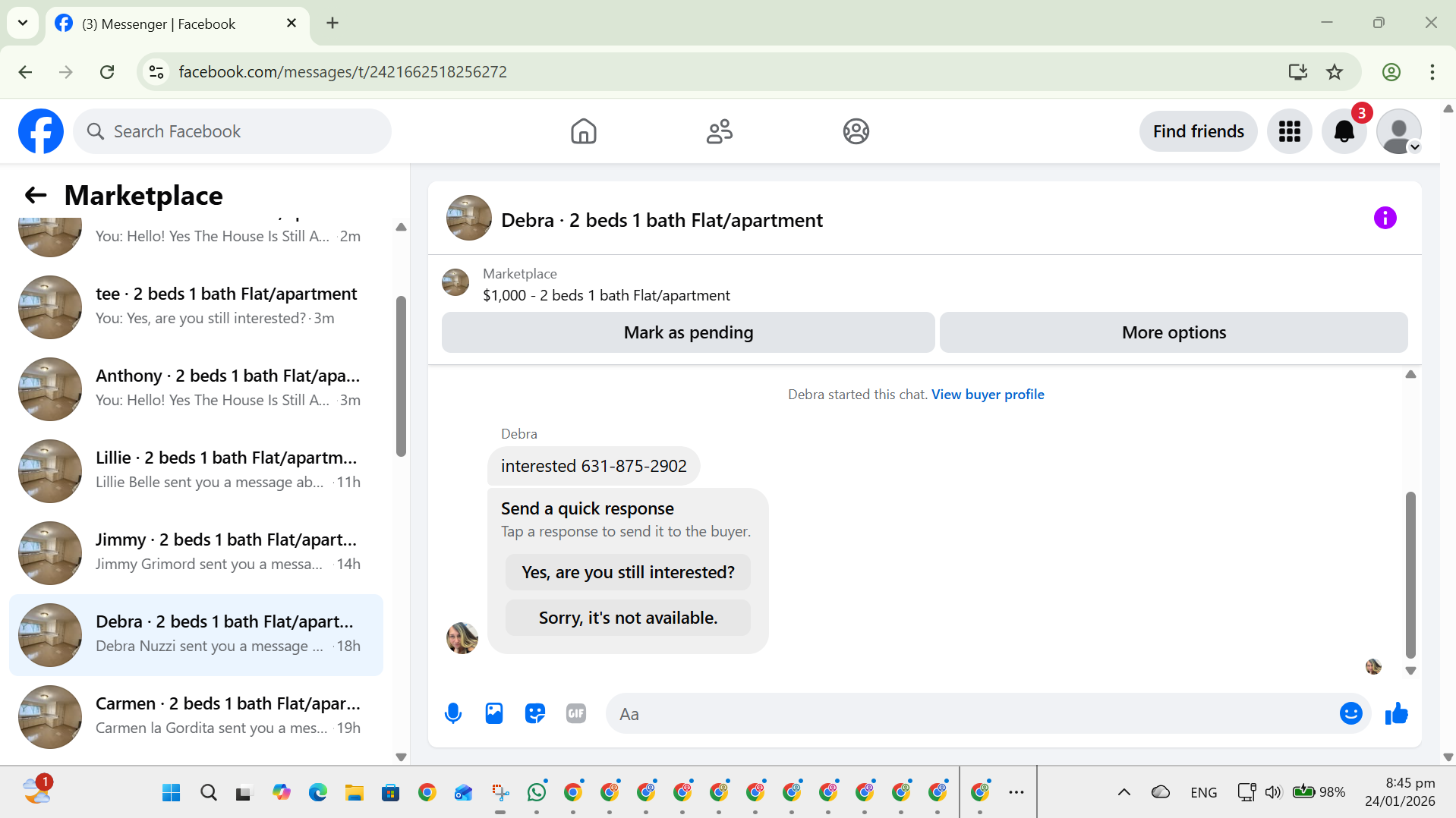This screenshot has height=818, width=1456.
Task: Open File Explorer from the taskbar
Action: pos(354,792)
